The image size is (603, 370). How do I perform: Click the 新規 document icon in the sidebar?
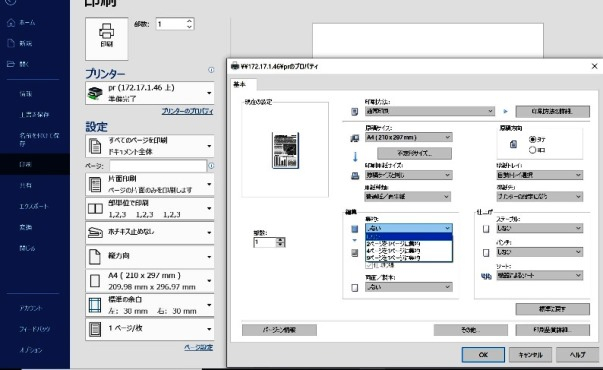pos(11,43)
